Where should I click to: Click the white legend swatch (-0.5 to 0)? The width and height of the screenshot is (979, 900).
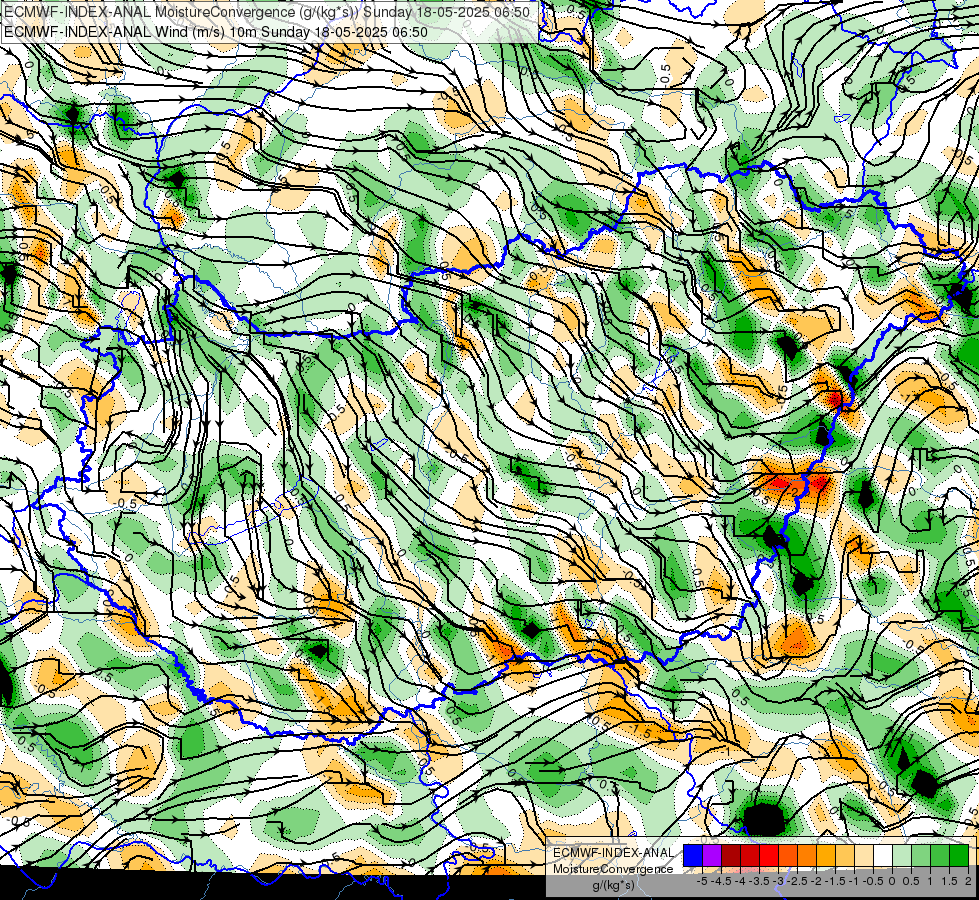883,855
